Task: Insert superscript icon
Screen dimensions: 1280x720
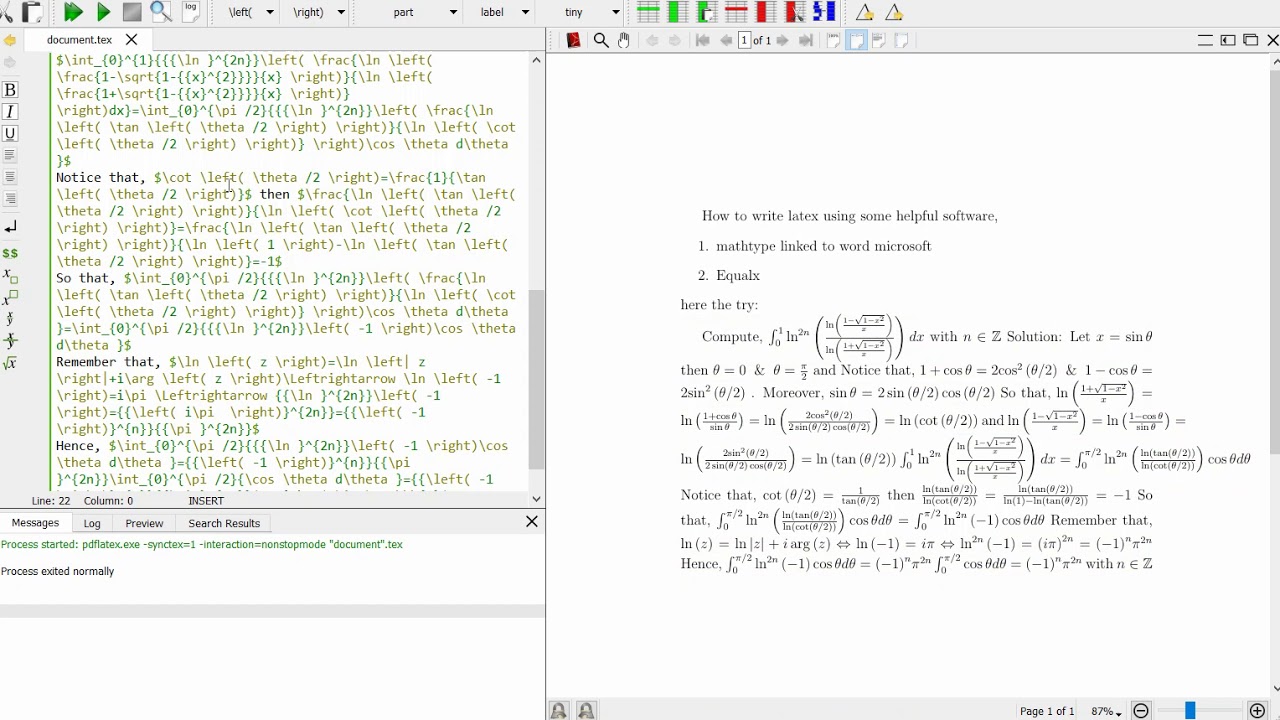Action: tap(10, 297)
